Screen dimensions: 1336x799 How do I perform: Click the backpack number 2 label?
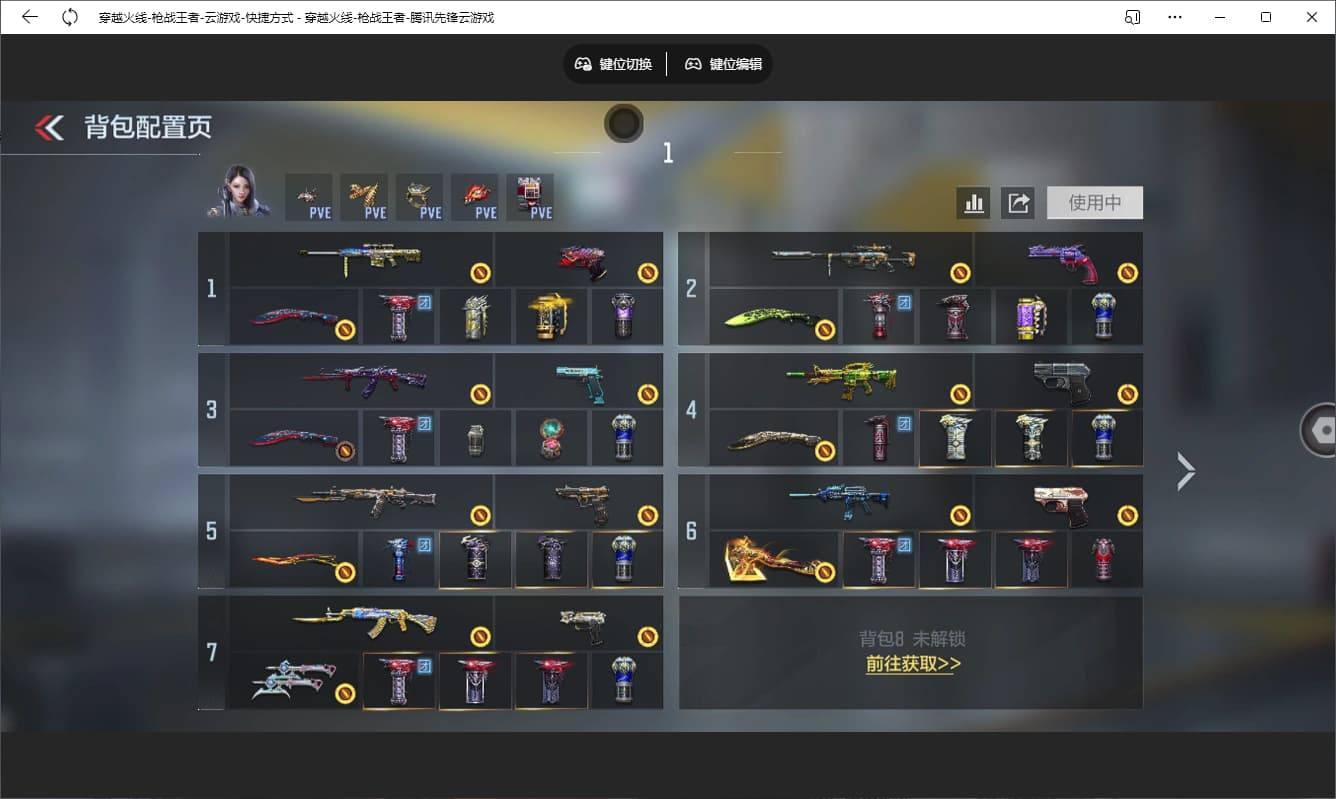click(692, 289)
